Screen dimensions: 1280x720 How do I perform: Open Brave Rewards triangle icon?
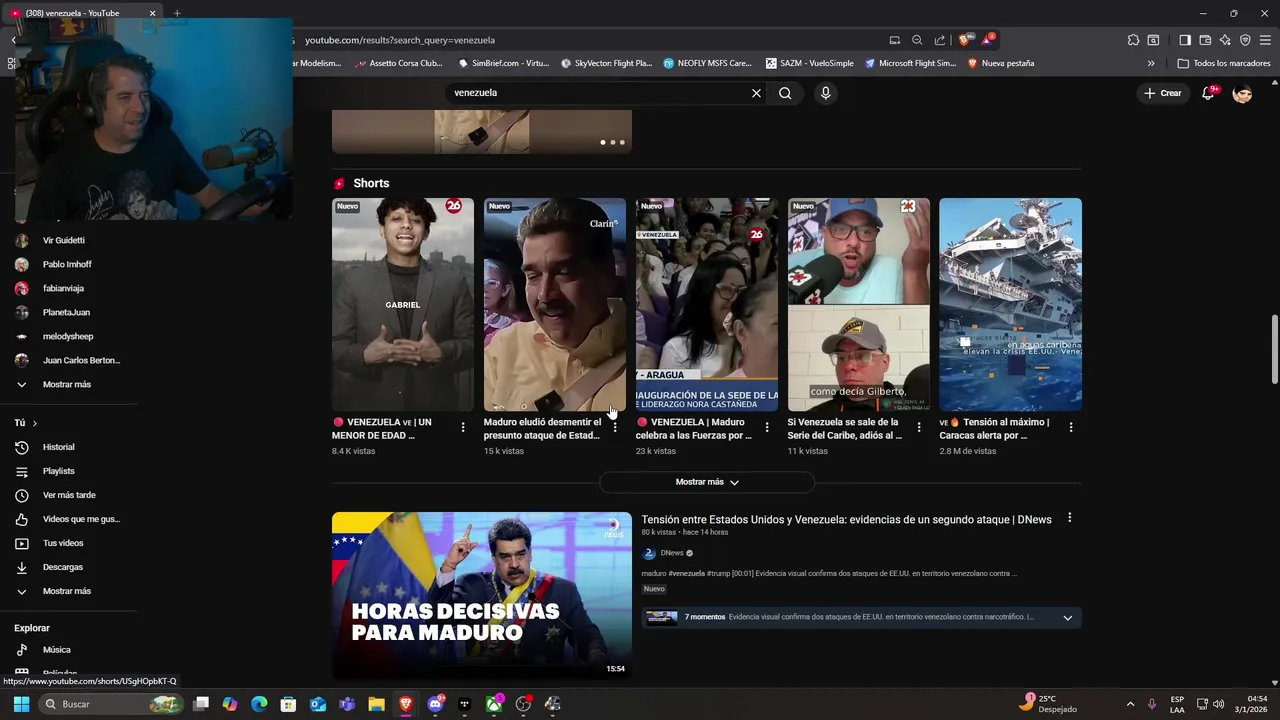988,40
